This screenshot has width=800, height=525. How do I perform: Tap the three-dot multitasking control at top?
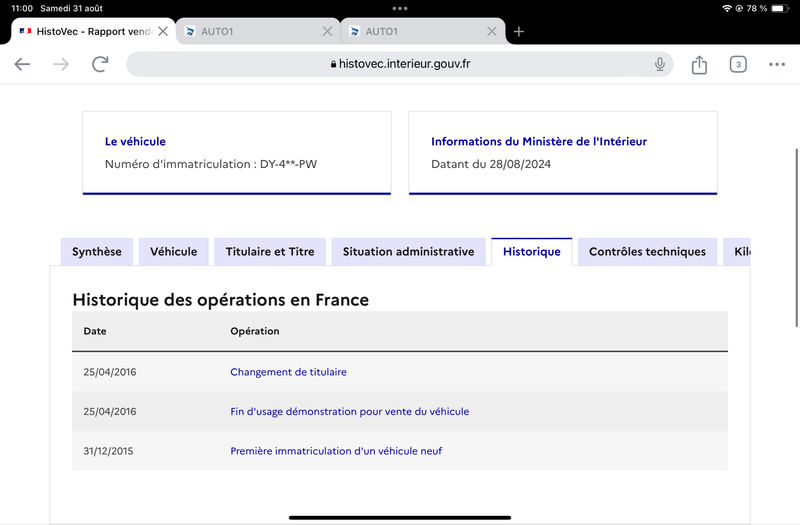(400, 8)
